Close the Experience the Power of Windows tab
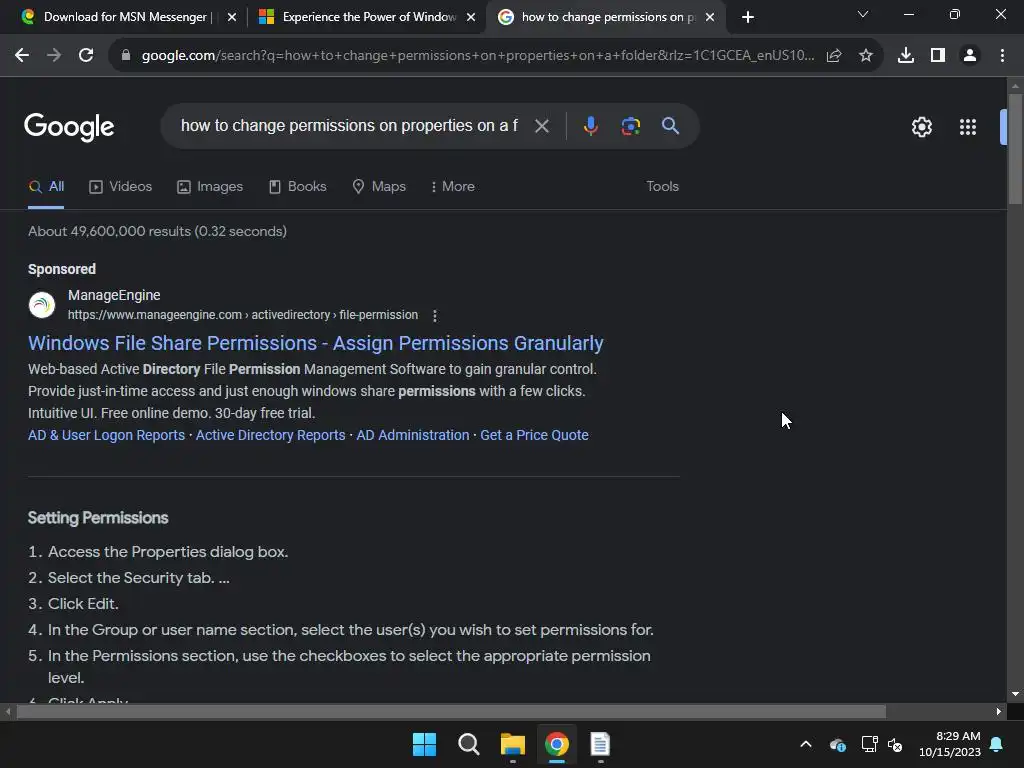Viewport: 1024px width, 768px height. [x=471, y=17]
